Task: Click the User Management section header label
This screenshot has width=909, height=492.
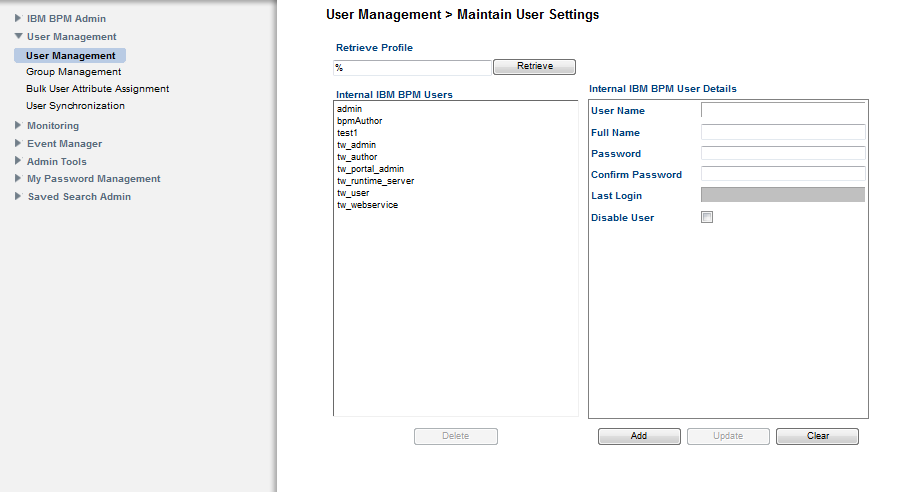Action: pyautogui.click(x=72, y=37)
